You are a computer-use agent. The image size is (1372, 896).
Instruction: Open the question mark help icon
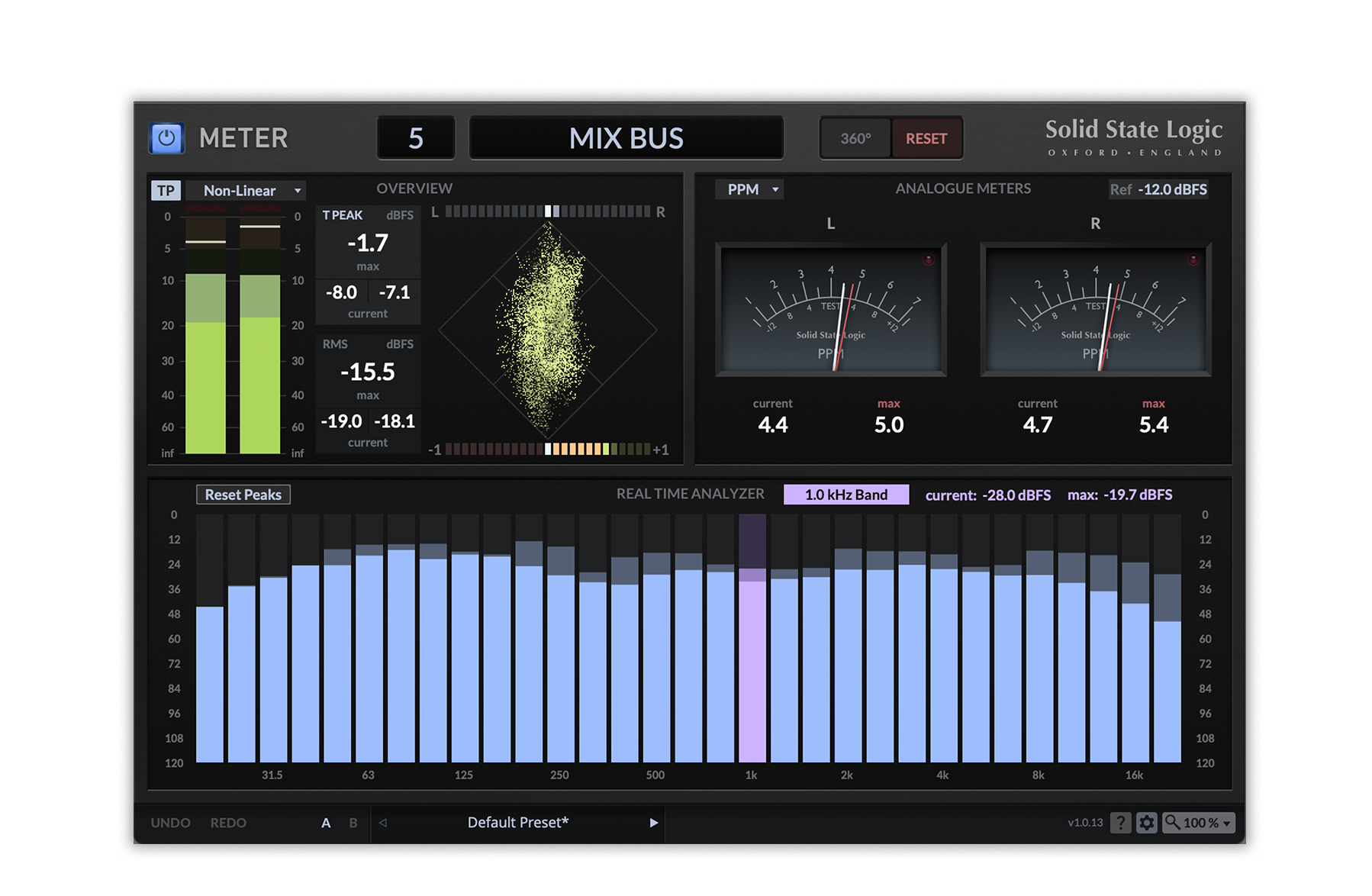(x=1120, y=823)
